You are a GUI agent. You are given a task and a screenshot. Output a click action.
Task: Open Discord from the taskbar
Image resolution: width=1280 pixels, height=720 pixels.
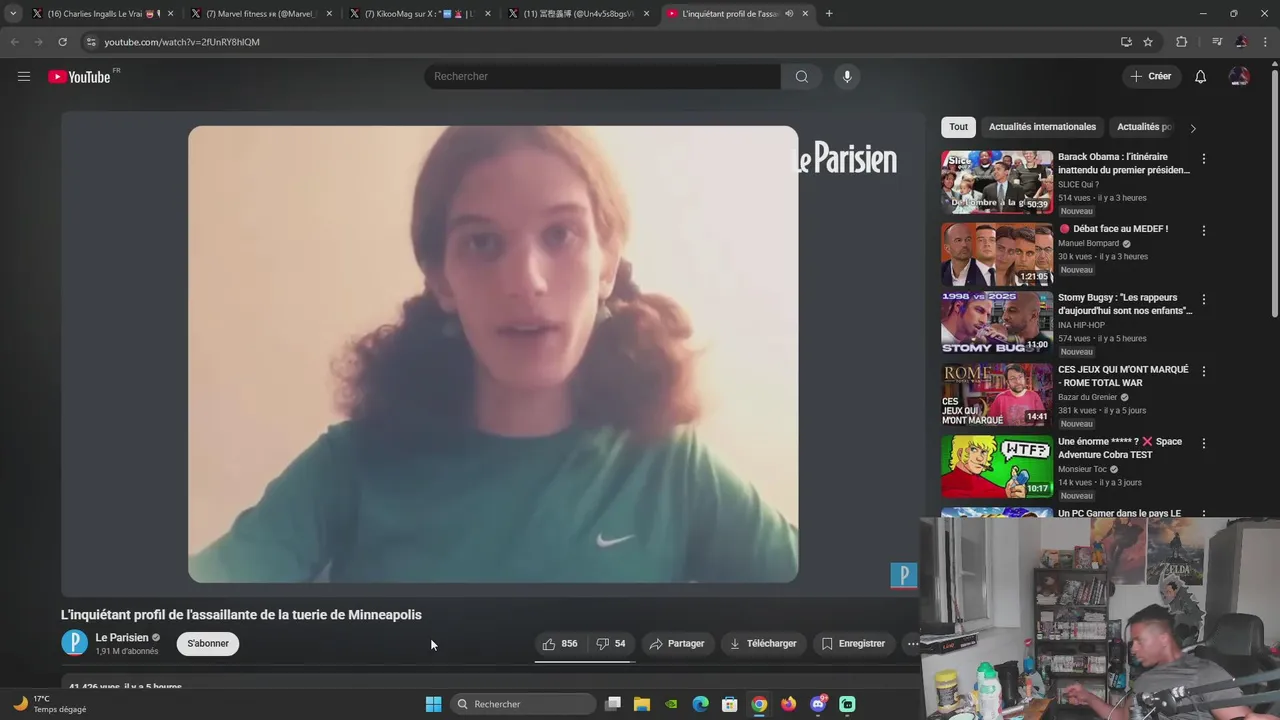tap(818, 704)
